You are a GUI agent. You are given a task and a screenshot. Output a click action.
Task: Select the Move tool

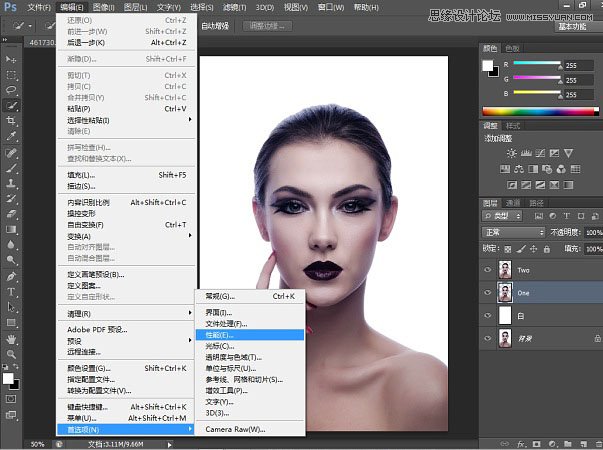click(x=11, y=60)
